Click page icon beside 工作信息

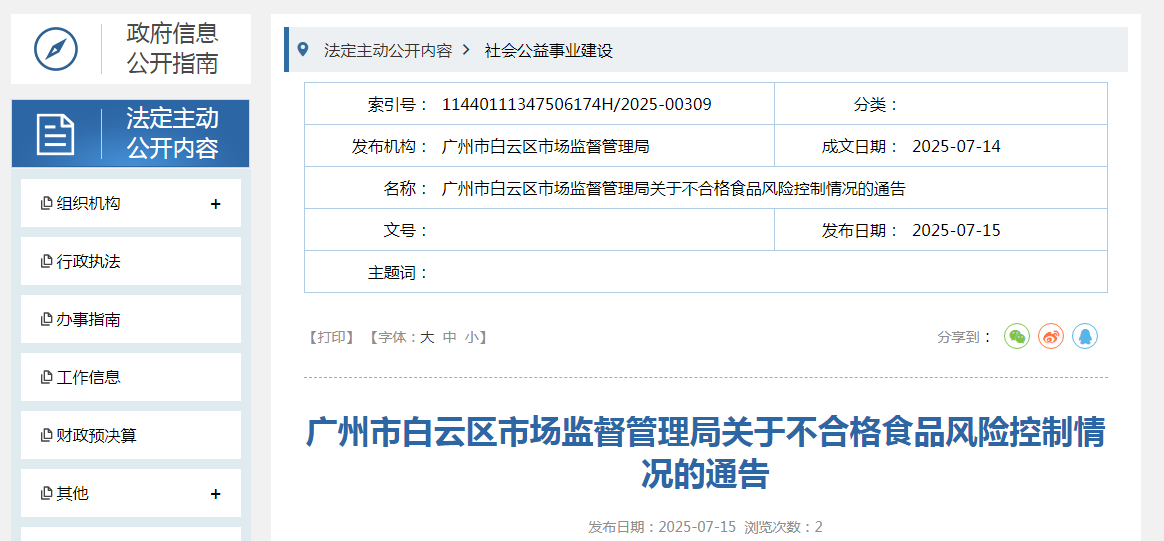[x=47, y=378]
